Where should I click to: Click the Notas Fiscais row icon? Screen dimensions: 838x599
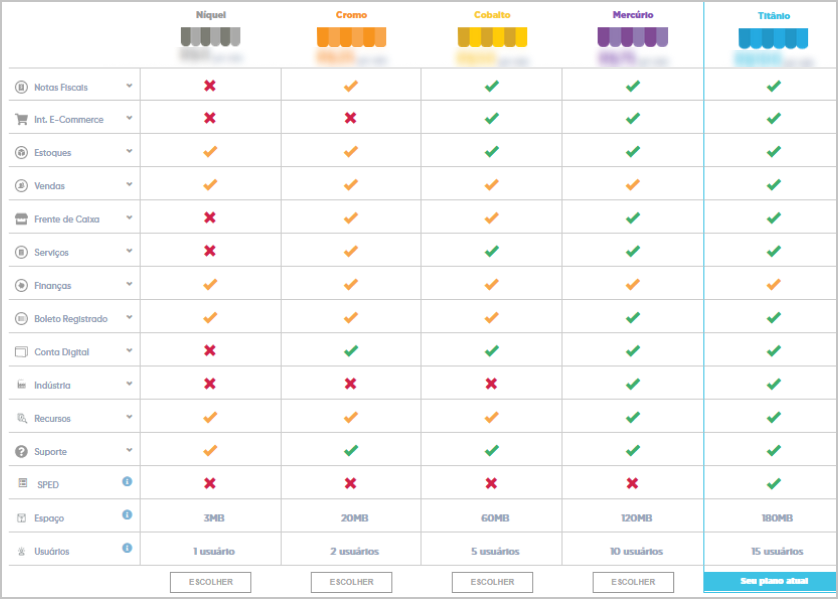coord(21,87)
